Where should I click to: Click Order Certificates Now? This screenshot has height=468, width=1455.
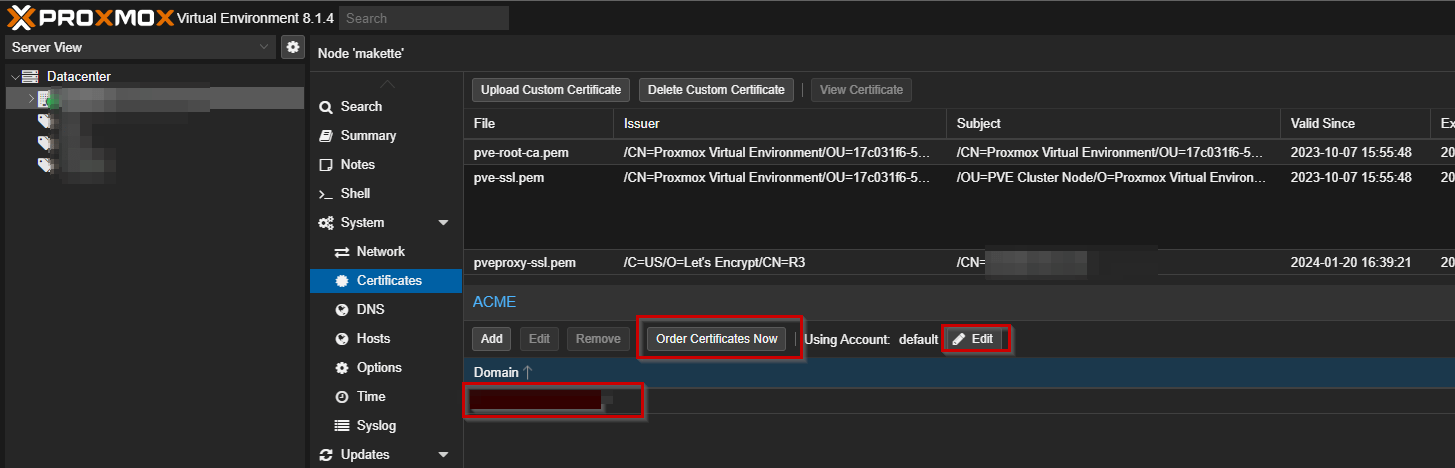[717, 339]
